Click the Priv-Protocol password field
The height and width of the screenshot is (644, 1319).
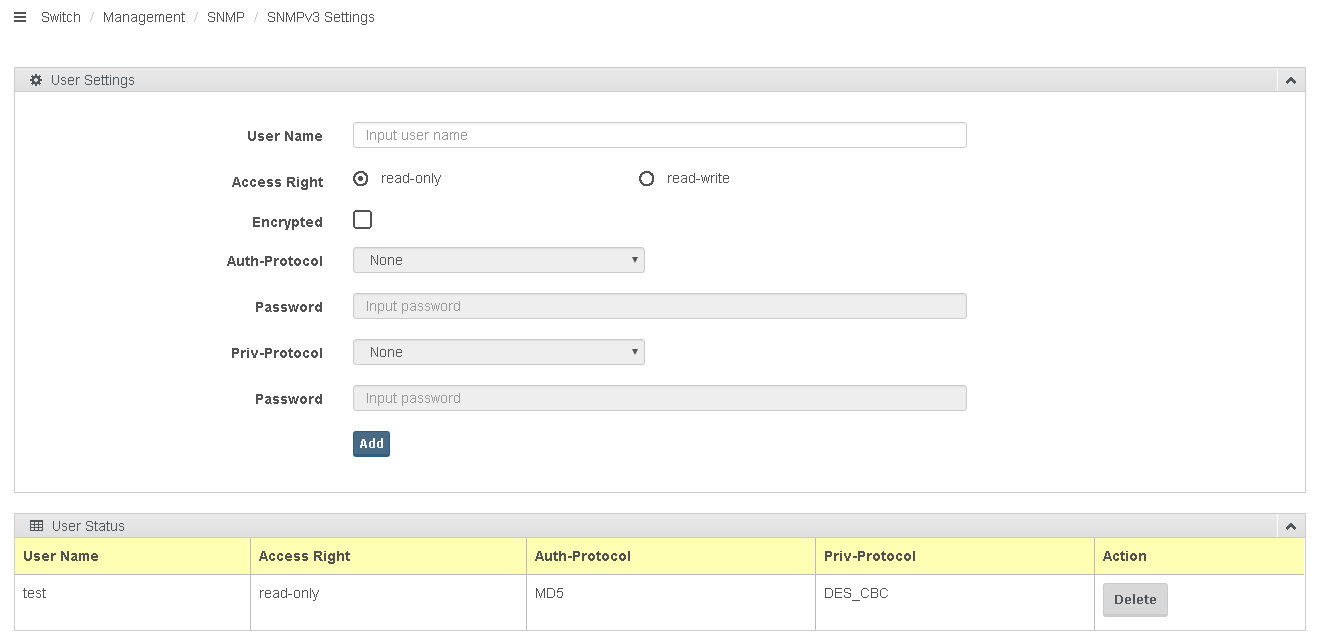point(659,398)
